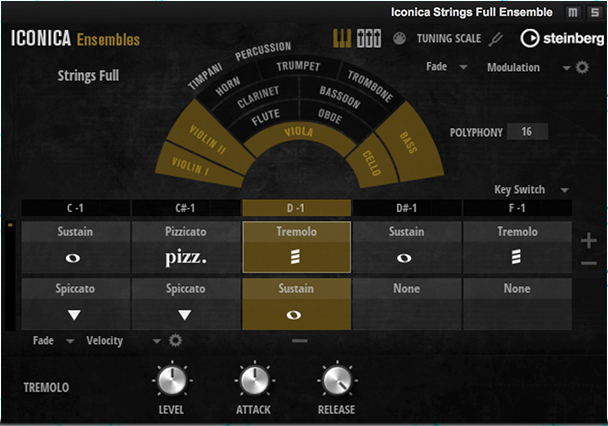
Task: Select Sustain label under D#-1
Action: 406,231
